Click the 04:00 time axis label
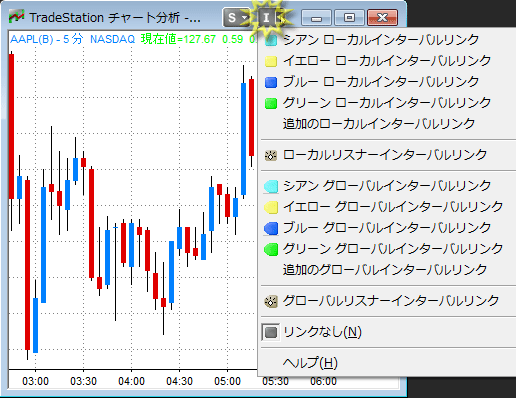Viewport: 516px width, 398px height. [x=131, y=381]
